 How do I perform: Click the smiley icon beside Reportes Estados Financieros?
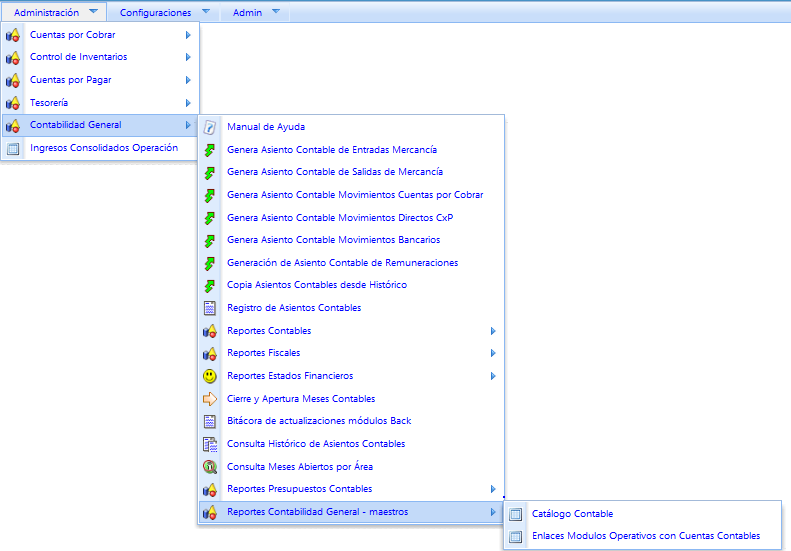coord(210,376)
